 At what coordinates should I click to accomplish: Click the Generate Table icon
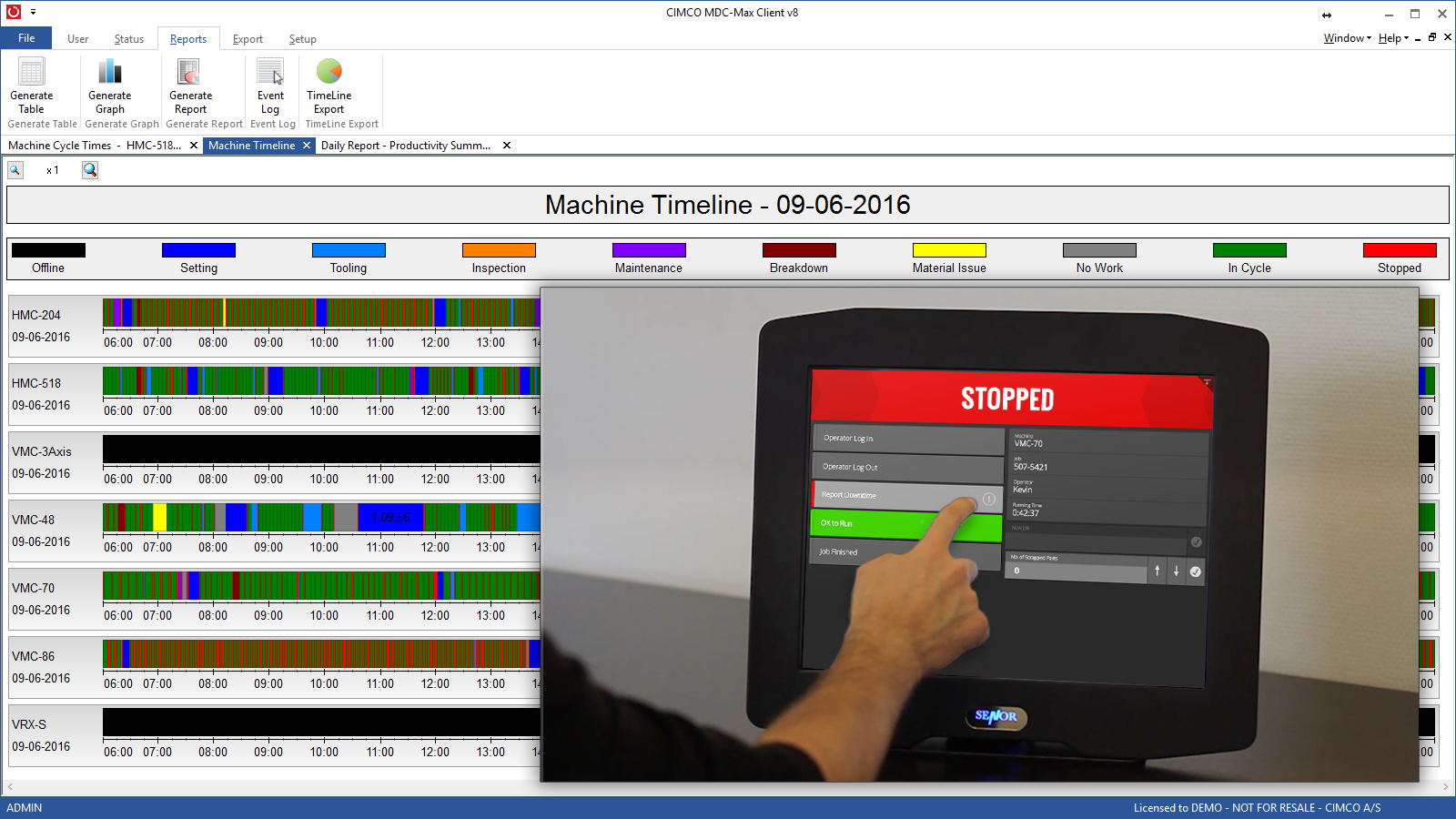tap(32, 73)
